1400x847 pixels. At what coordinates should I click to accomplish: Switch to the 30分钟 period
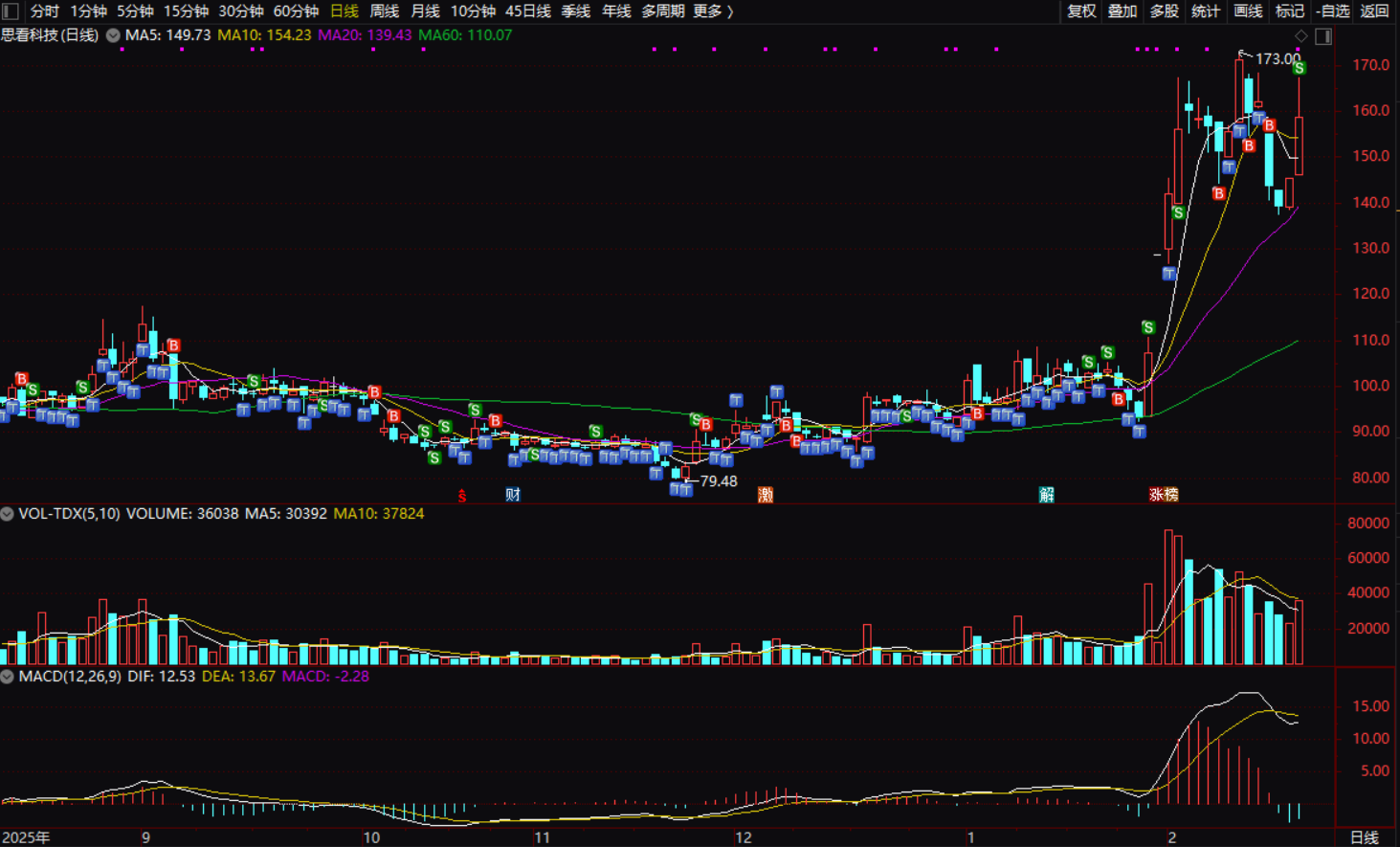(x=241, y=11)
